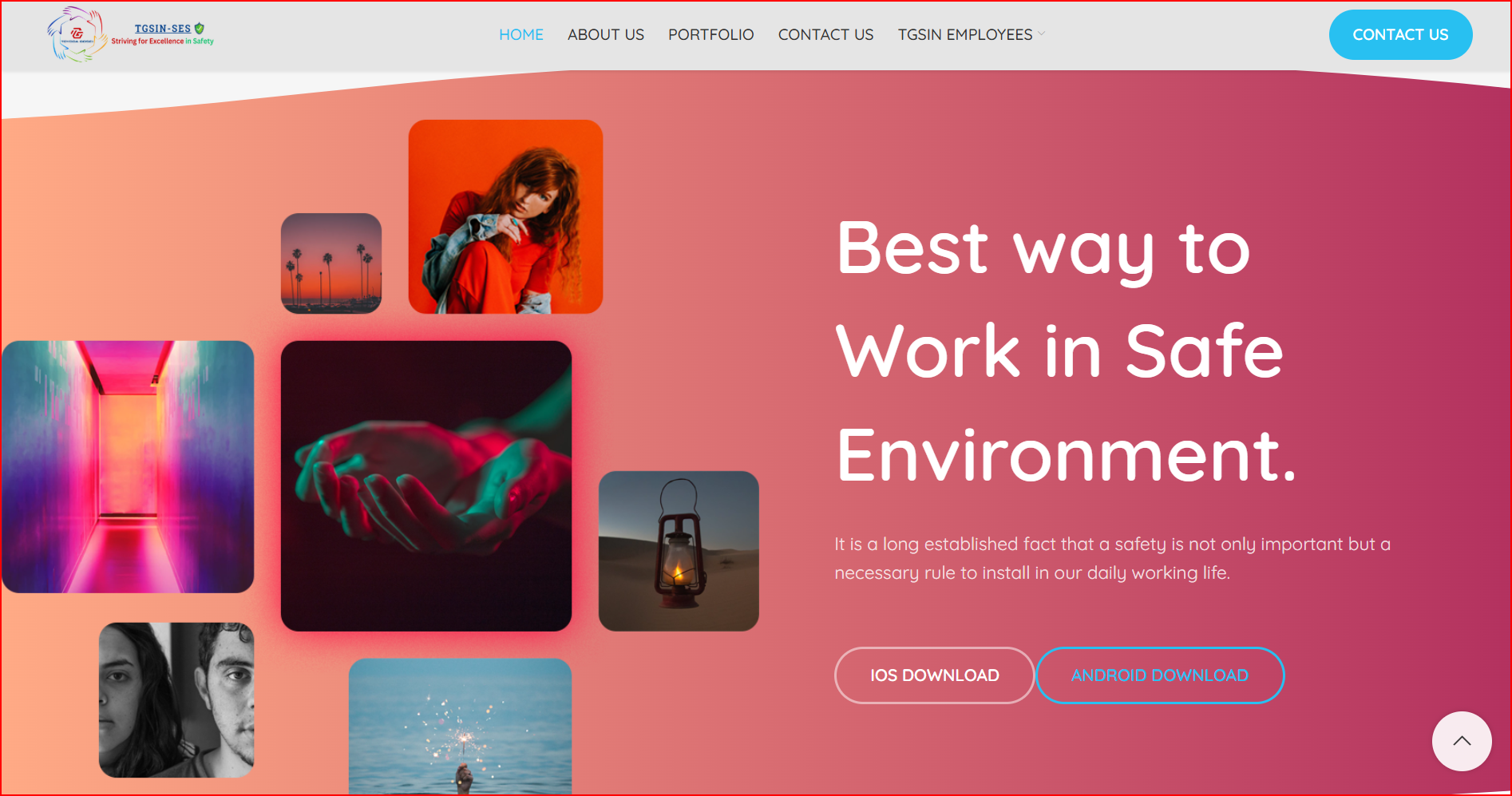Click the cupped hands image
This screenshot has height=796, width=1512.
pos(426,486)
